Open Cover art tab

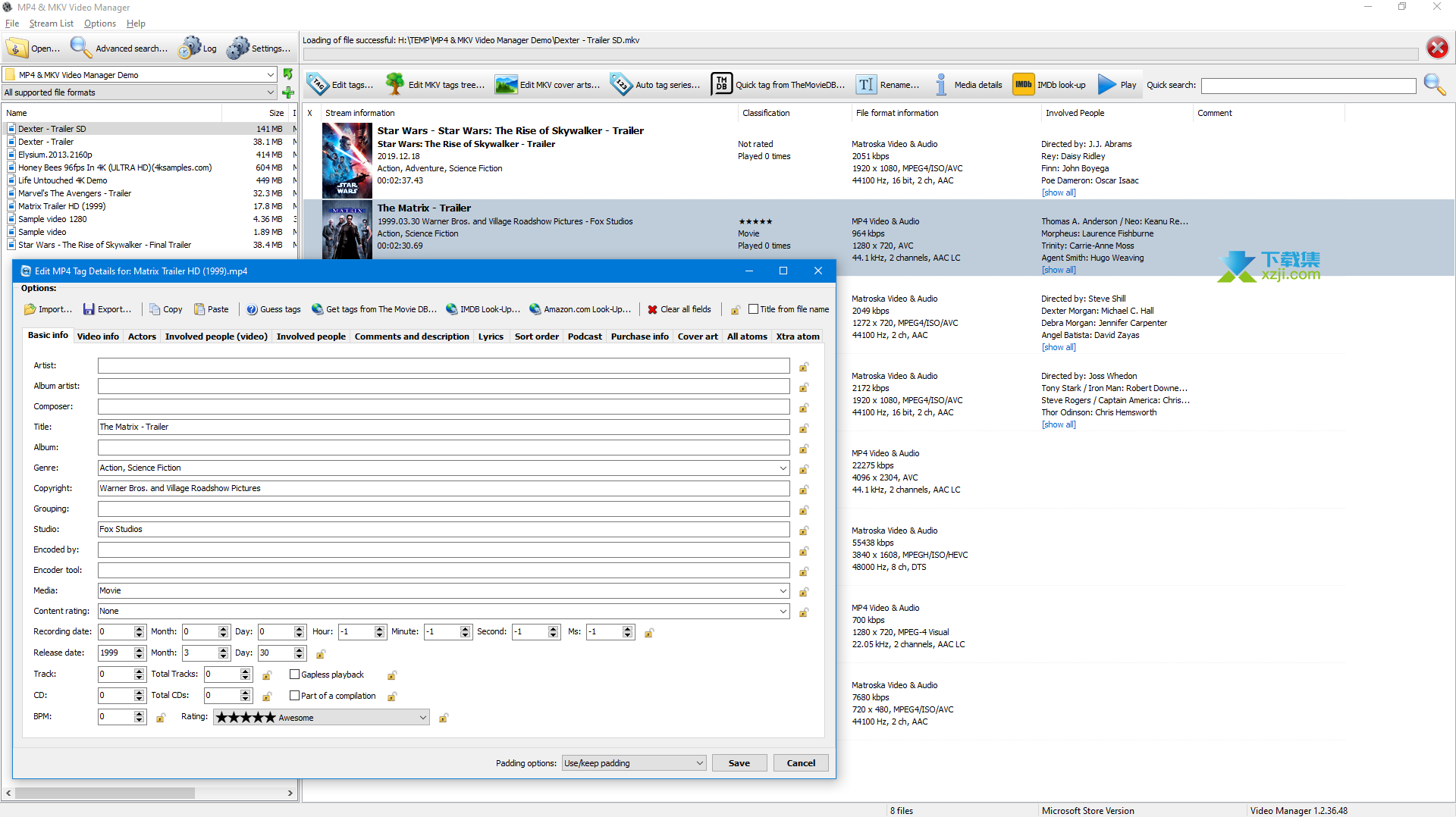(698, 337)
